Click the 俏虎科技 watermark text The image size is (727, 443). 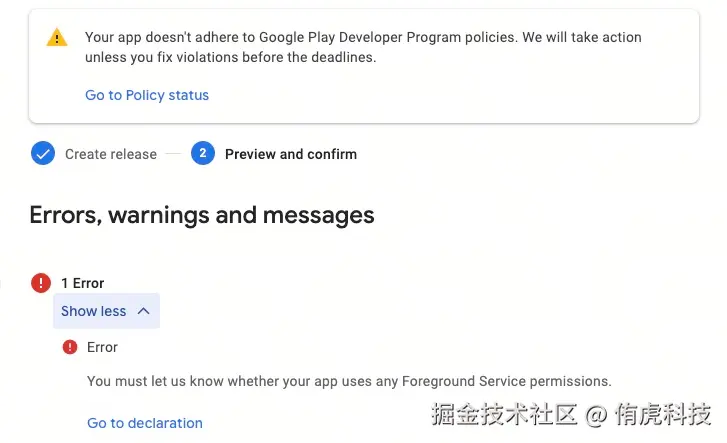(663, 413)
